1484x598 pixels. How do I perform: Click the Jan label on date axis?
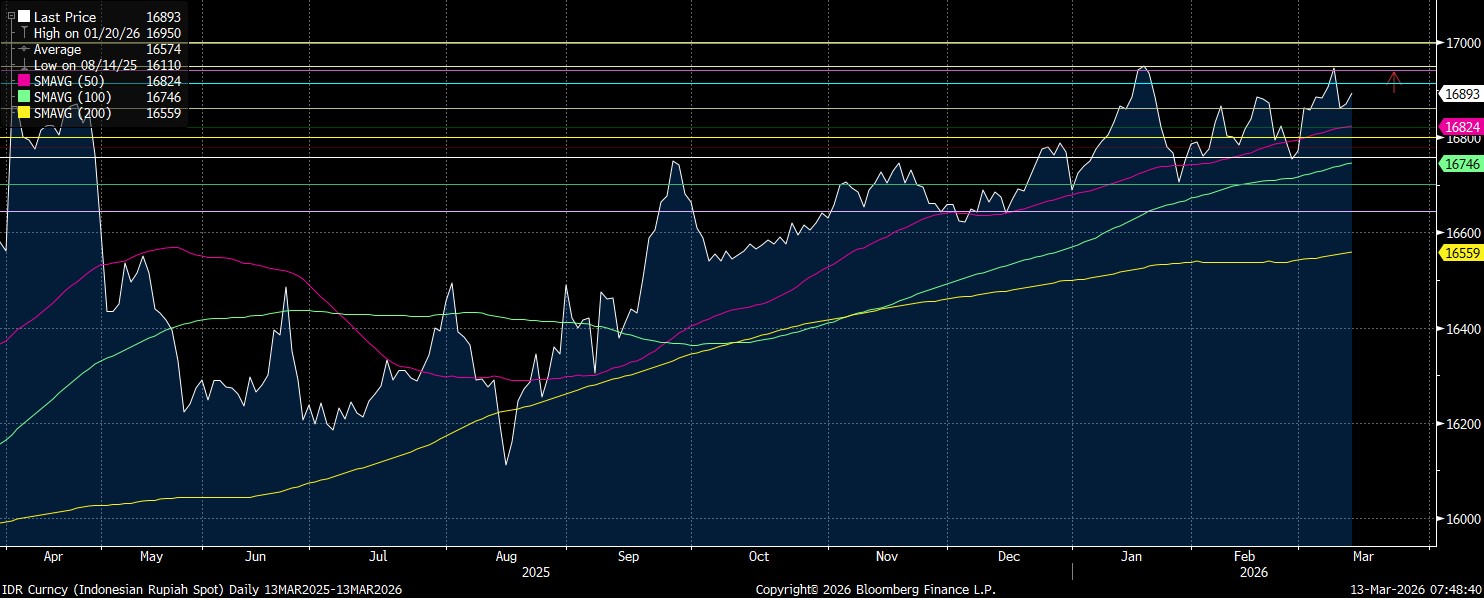(1133, 556)
